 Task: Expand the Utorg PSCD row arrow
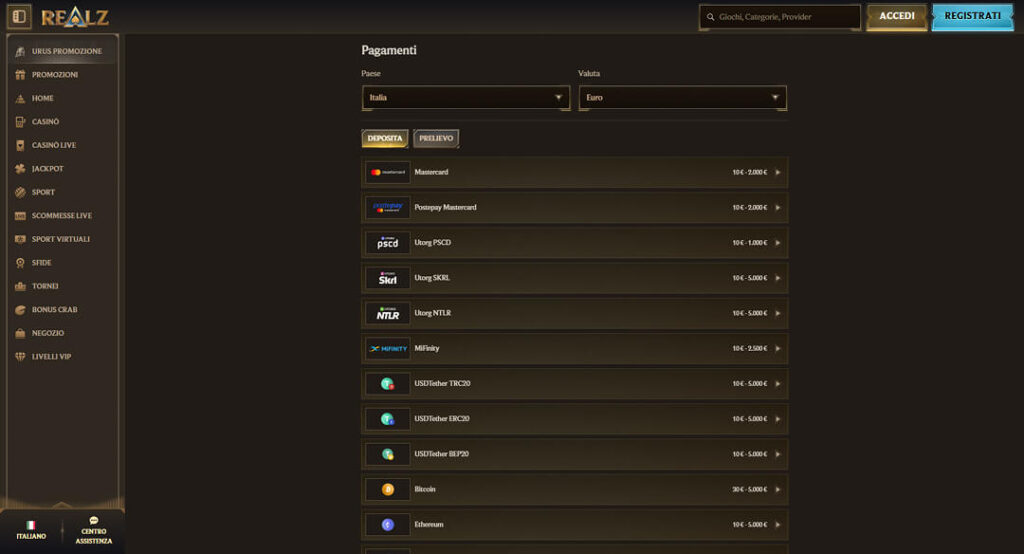point(778,243)
